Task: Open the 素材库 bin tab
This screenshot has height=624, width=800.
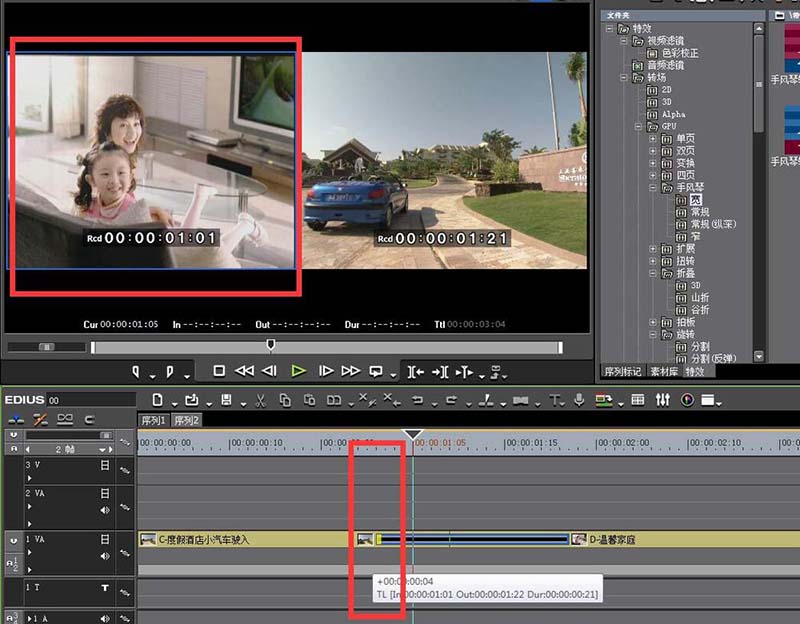Action: point(662,371)
